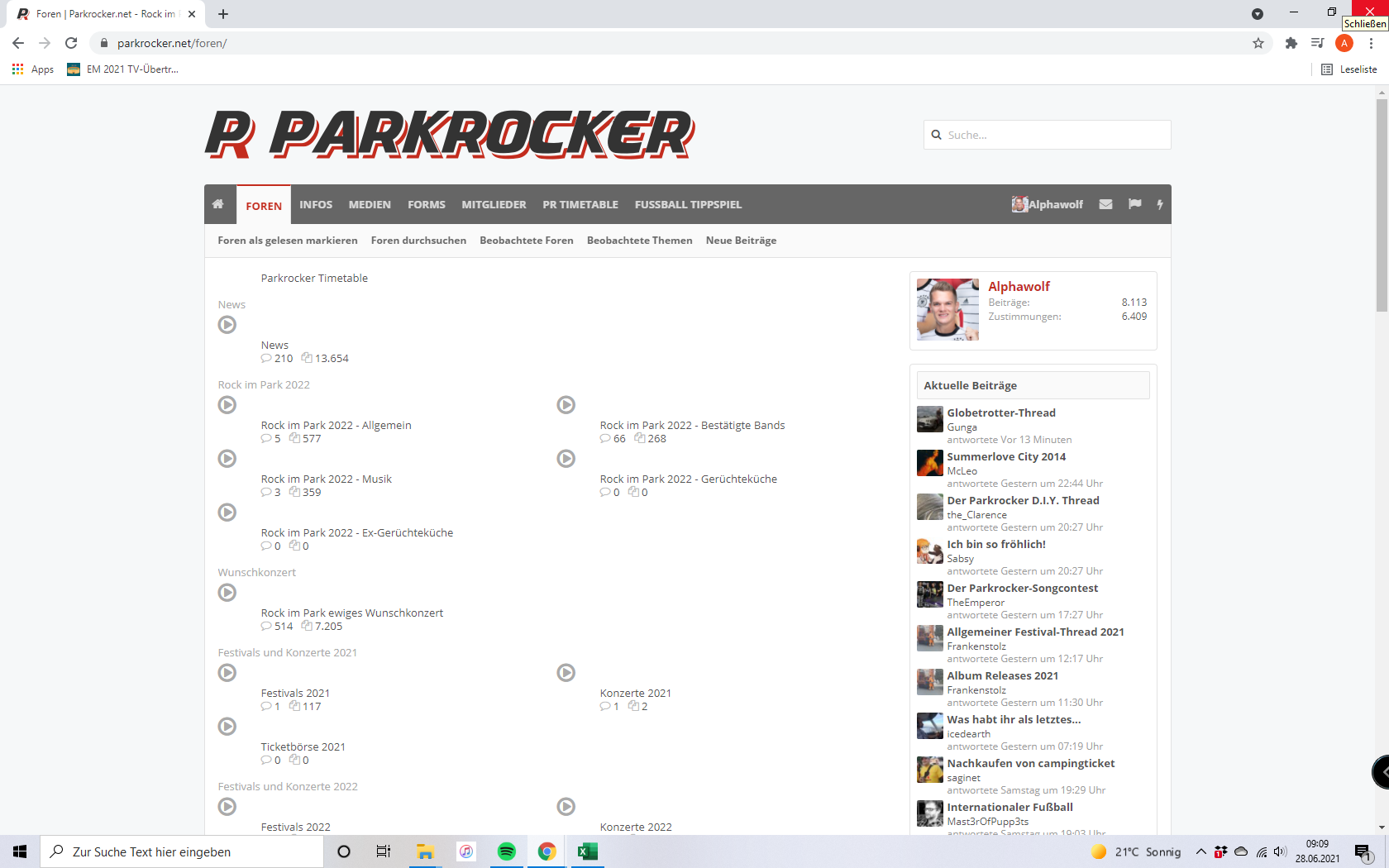Open Summerlove City 2014 thread

[x=1006, y=456]
